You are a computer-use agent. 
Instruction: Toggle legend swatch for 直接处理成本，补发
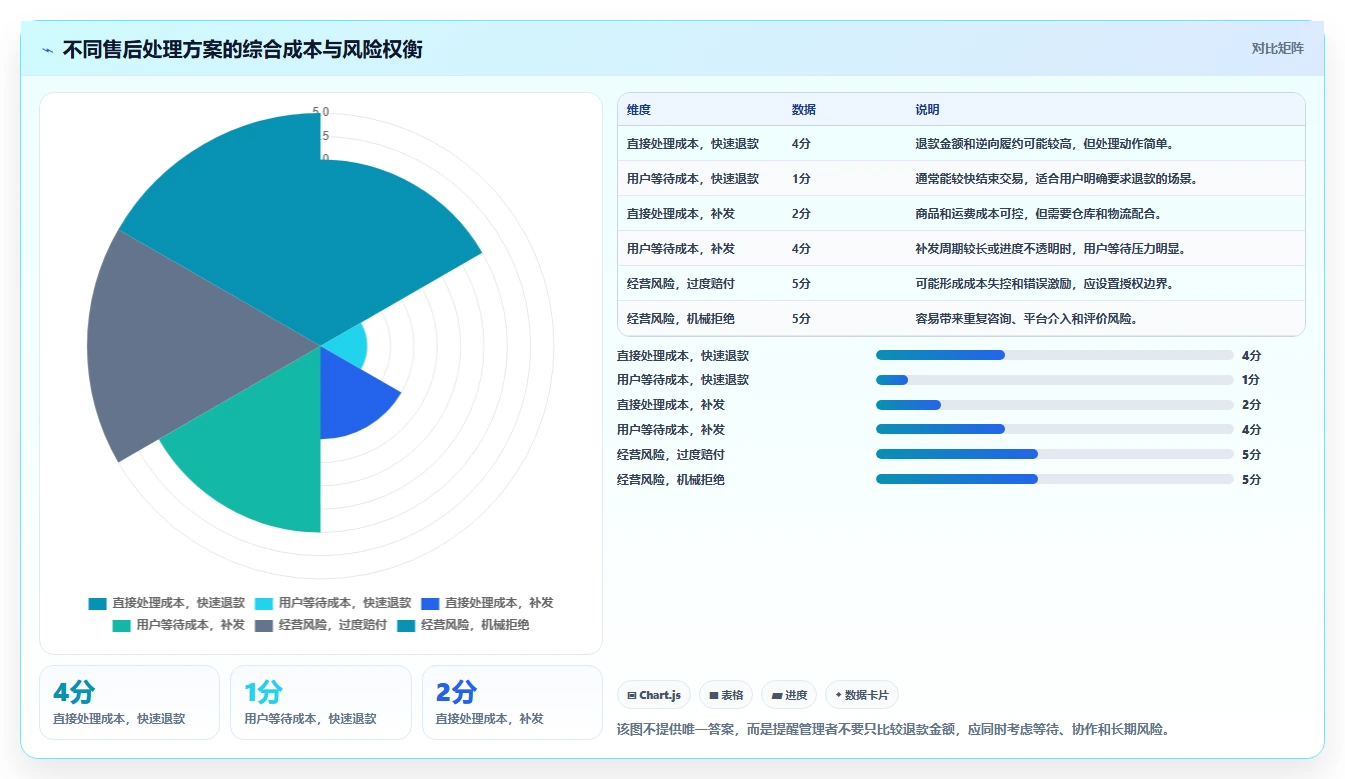[430, 603]
